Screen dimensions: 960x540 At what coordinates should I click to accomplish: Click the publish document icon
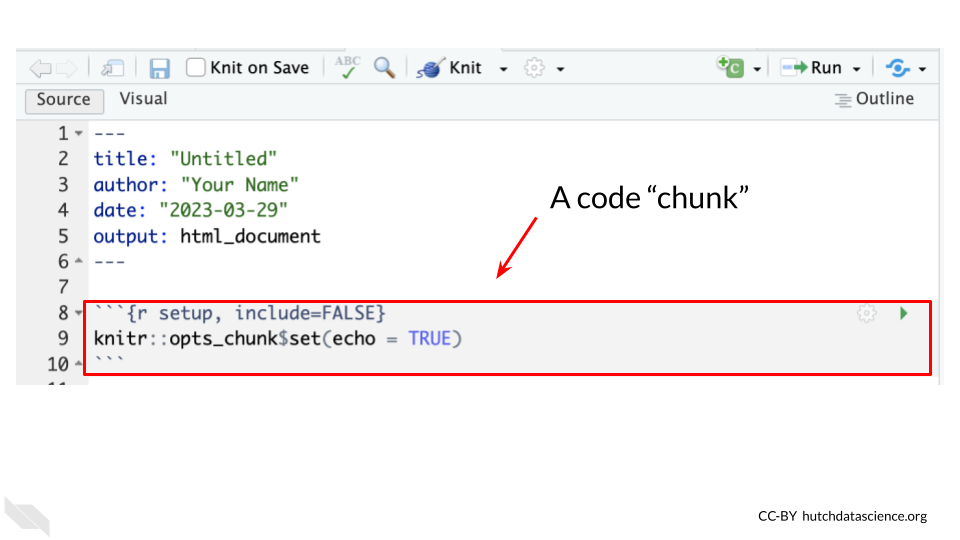898,68
